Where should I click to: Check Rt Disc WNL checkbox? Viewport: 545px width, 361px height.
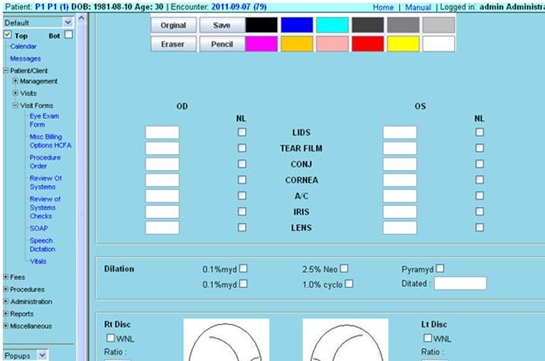tap(111, 338)
